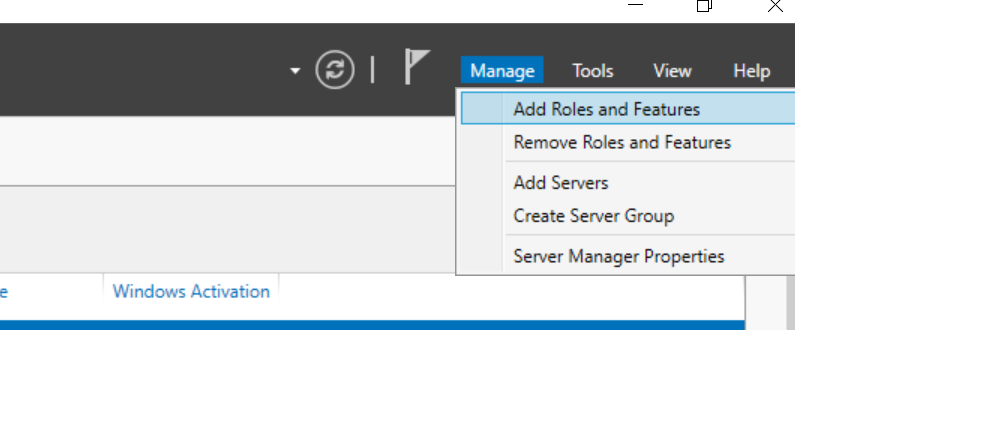The image size is (995, 439).
Task: Select the highlighted blue server row
Action: click(x=370, y=325)
